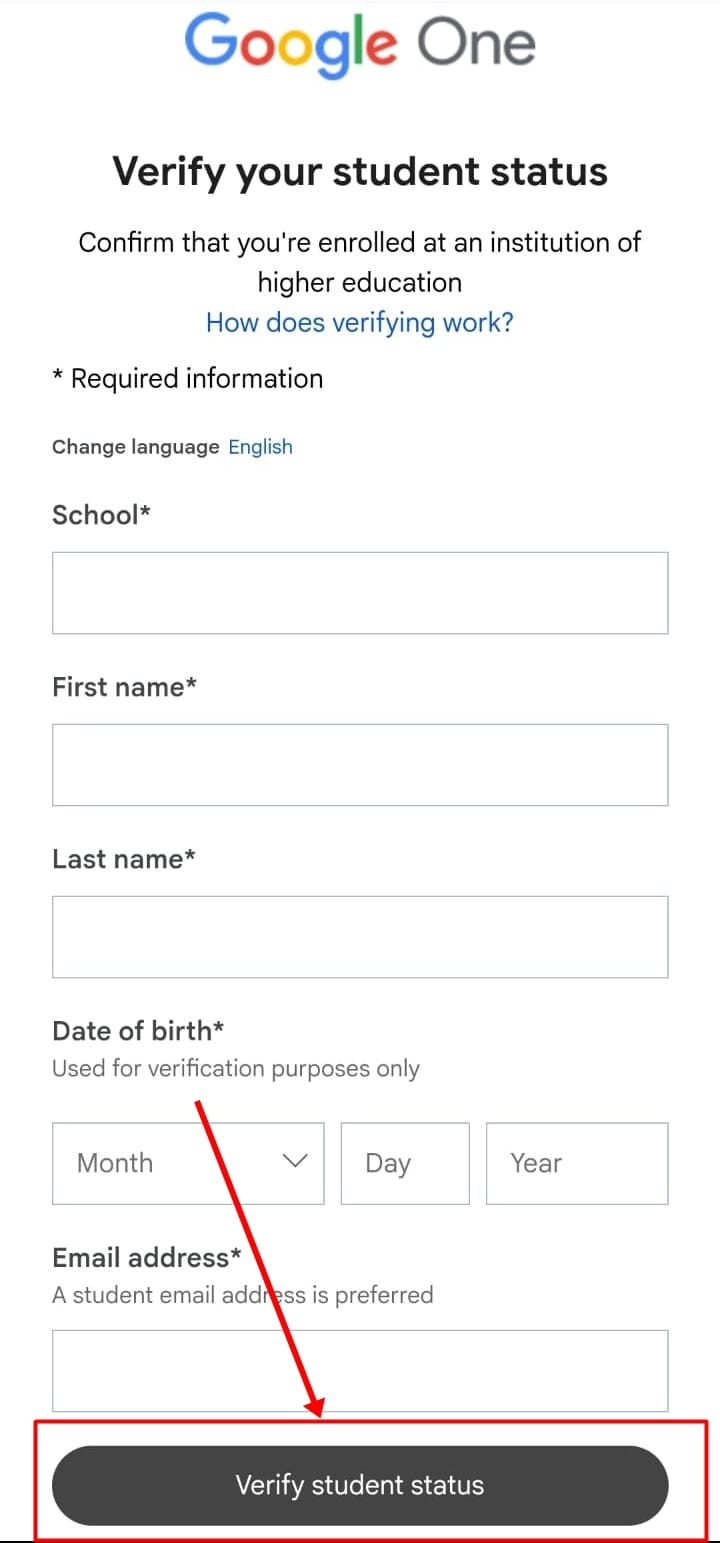
Task: Open the "How does verifying work?" link
Action: point(360,322)
